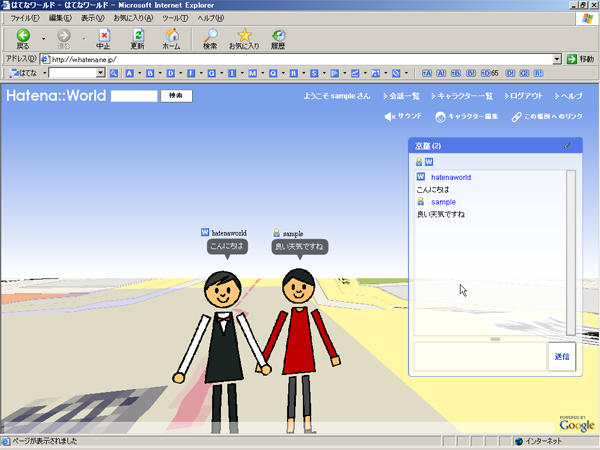Click the chat panel resize grip handle
Screen dimensions: 600x450
pos(495,339)
